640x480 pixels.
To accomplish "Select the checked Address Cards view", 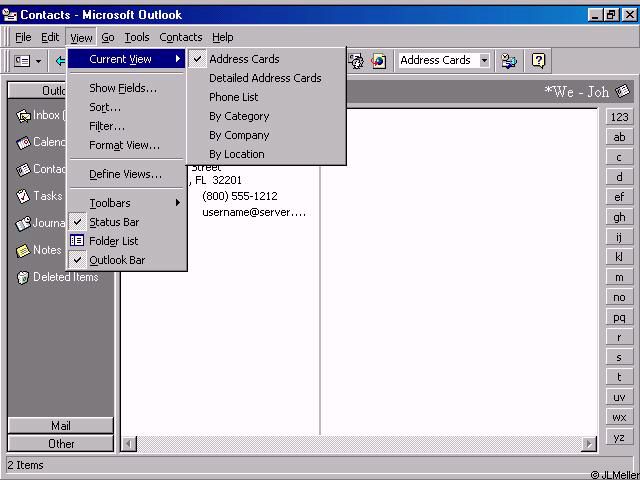I will [x=266, y=59].
